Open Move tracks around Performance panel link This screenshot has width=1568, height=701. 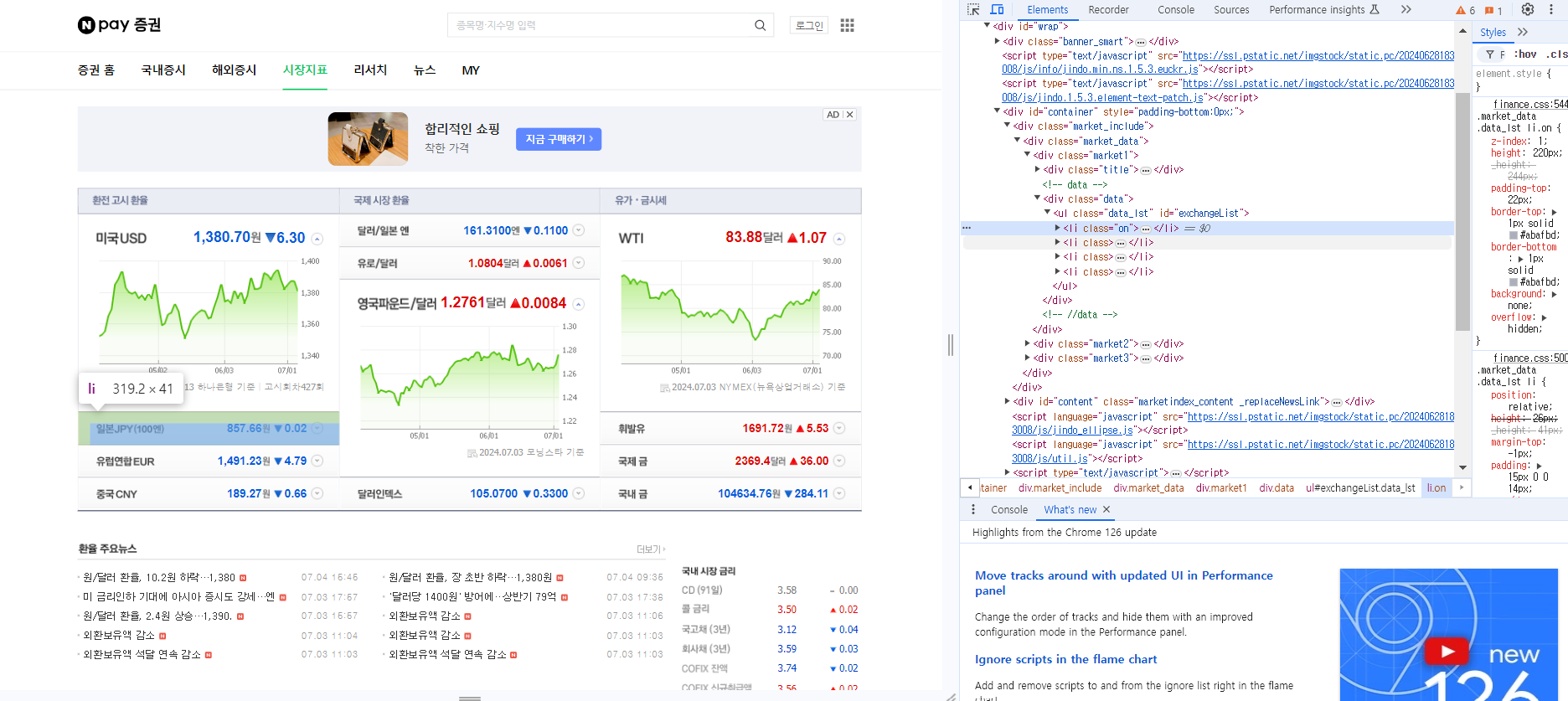click(1123, 583)
